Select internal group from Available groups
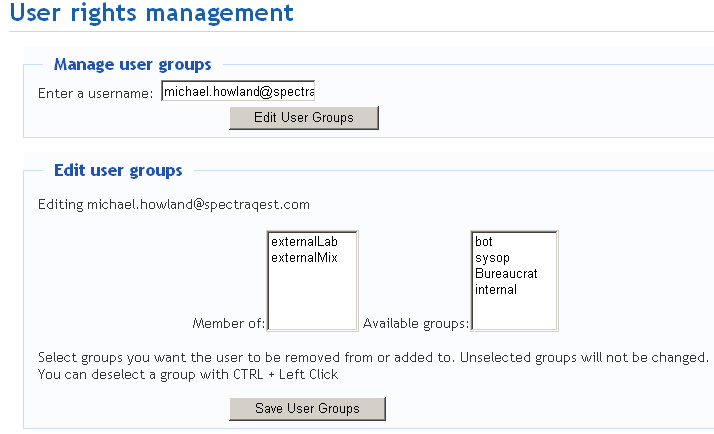This screenshot has height=434, width=714. click(x=496, y=290)
